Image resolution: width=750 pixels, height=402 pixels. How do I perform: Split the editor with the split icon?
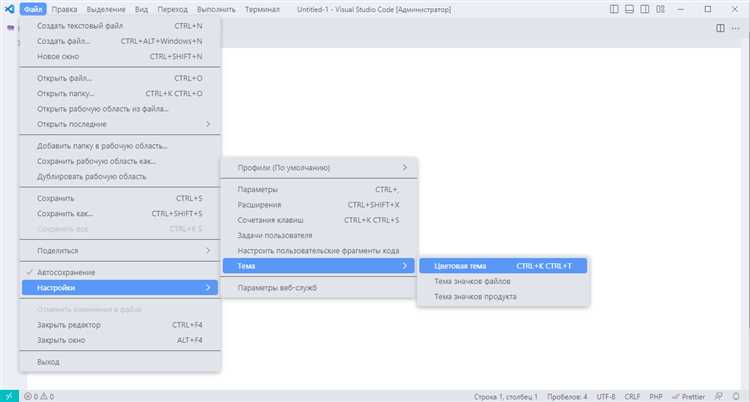pyautogui.click(x=720, y=28)
